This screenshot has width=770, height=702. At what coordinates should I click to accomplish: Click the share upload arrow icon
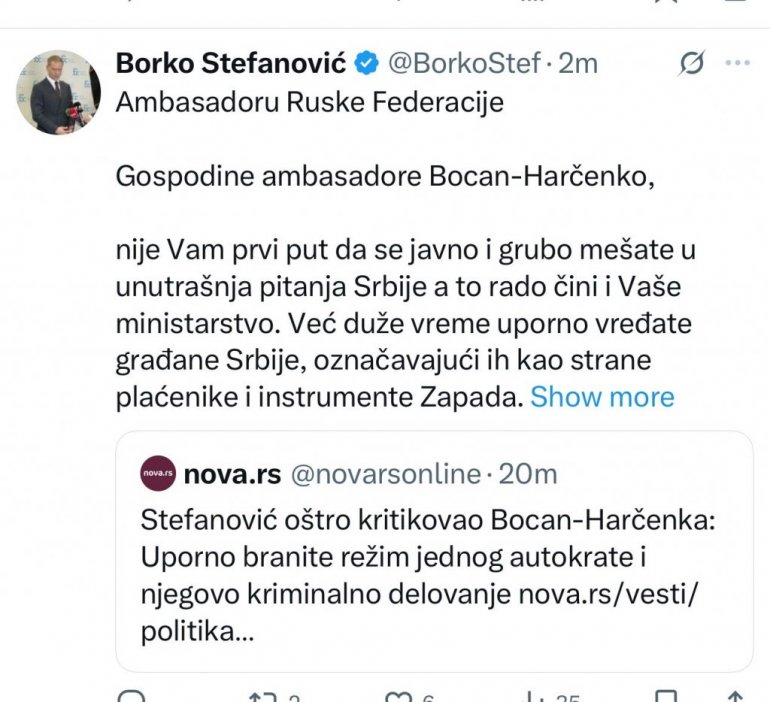[x=735, y=697]
